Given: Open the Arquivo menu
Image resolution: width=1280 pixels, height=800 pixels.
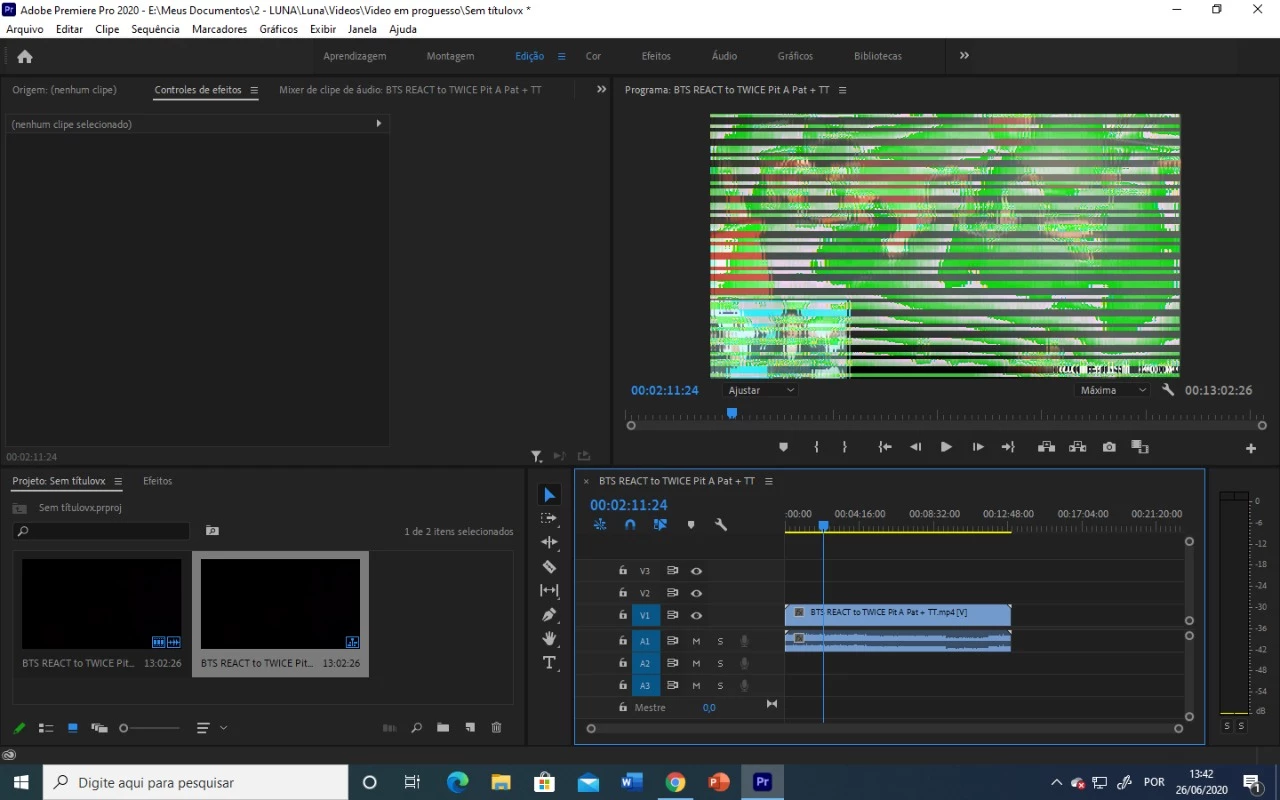Looking at the screenshot, I should tap(25, 29).
